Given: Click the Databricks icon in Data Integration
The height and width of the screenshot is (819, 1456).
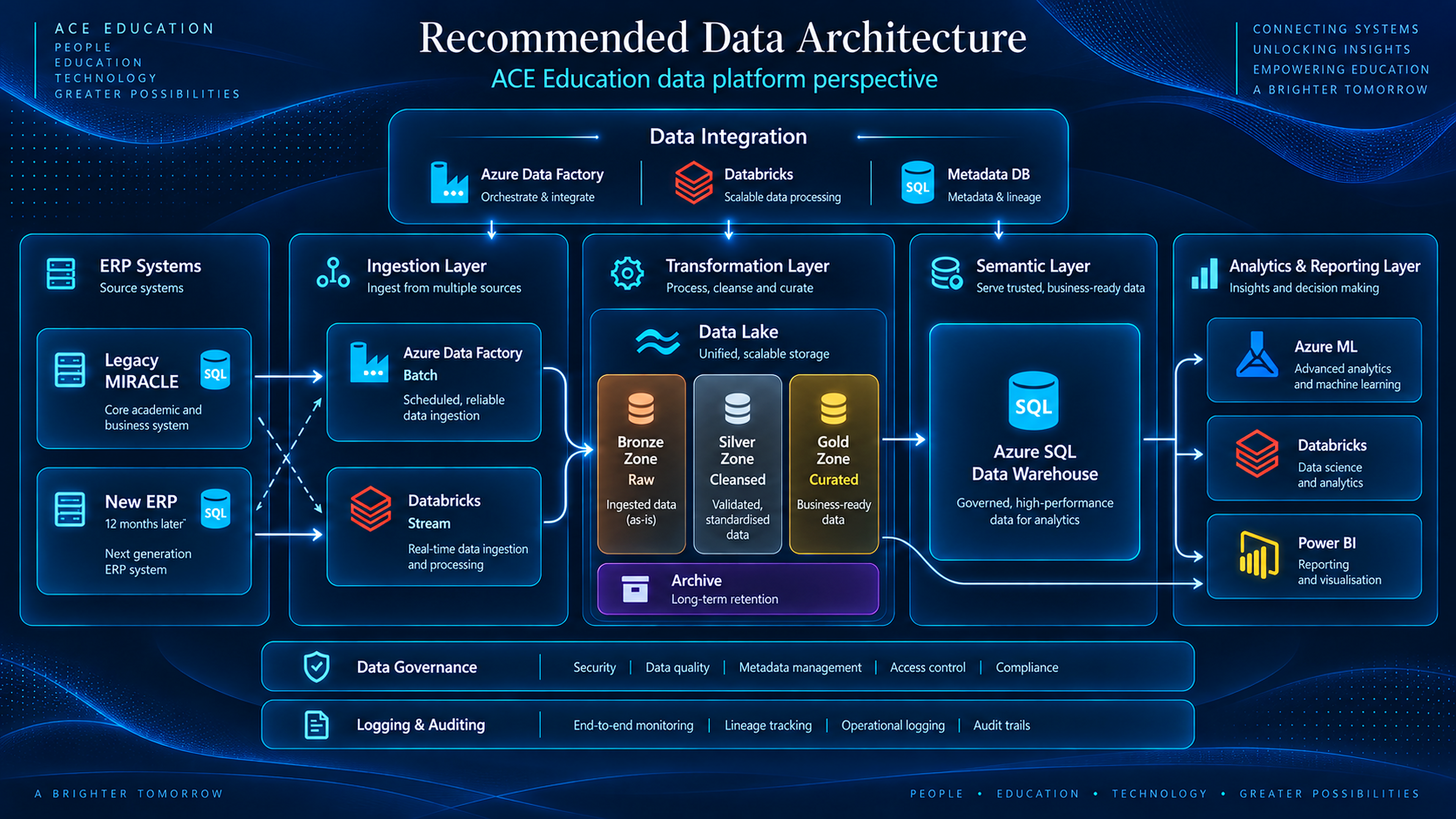Looking at the screenshot, I should point(693,182).
